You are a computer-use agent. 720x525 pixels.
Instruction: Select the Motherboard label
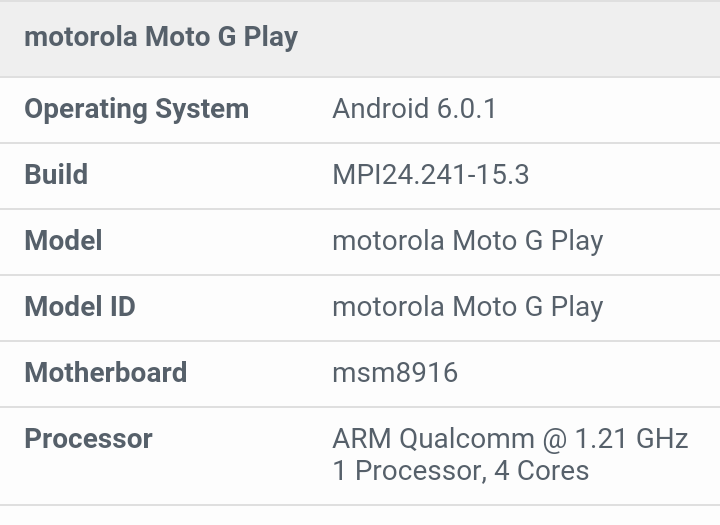pyautogui.click(x=105, y=373)
